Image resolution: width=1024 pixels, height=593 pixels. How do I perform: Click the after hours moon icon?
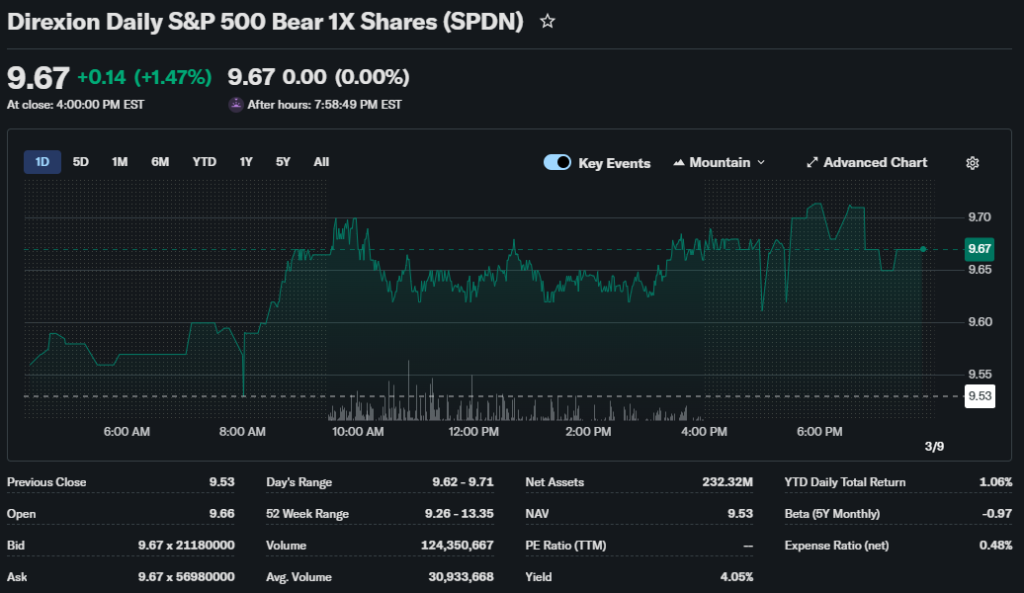[236, 104]
